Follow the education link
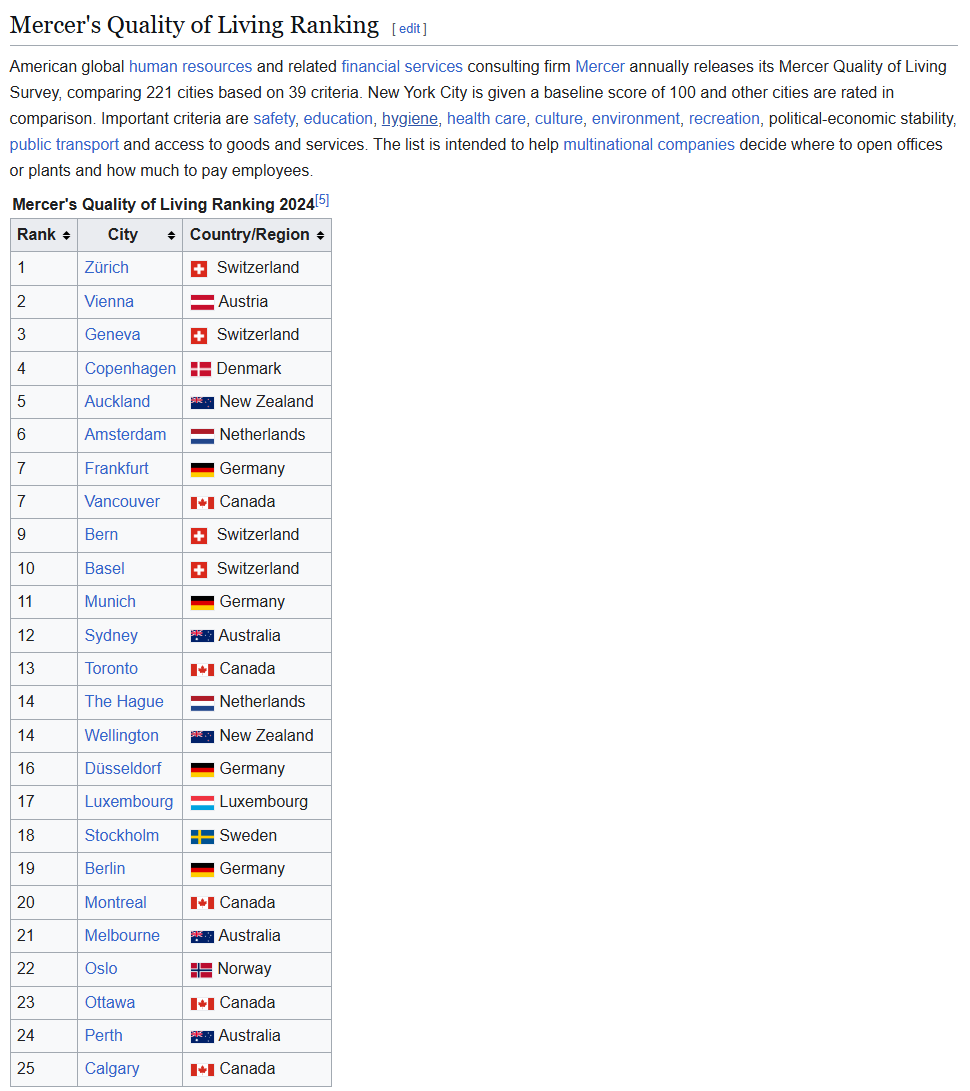This screenshot has width=970, height=1091. pos(338,119)
